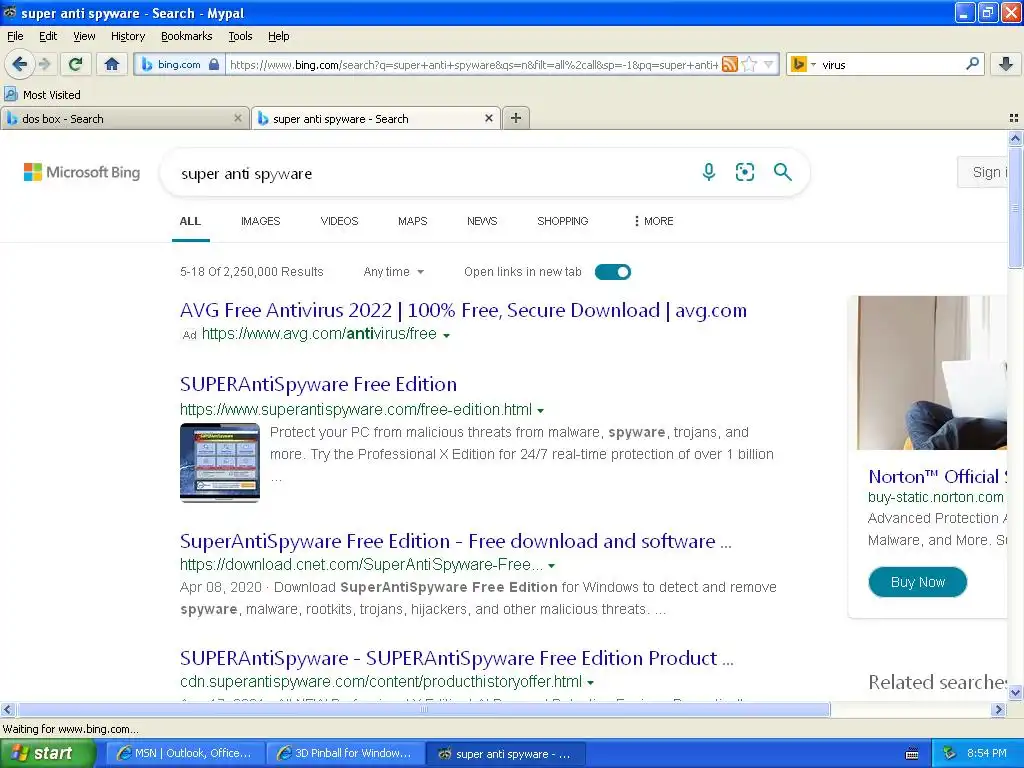Open the Tools menu
Viewport: 1024px width, 768px height.
tap(240, 36)
